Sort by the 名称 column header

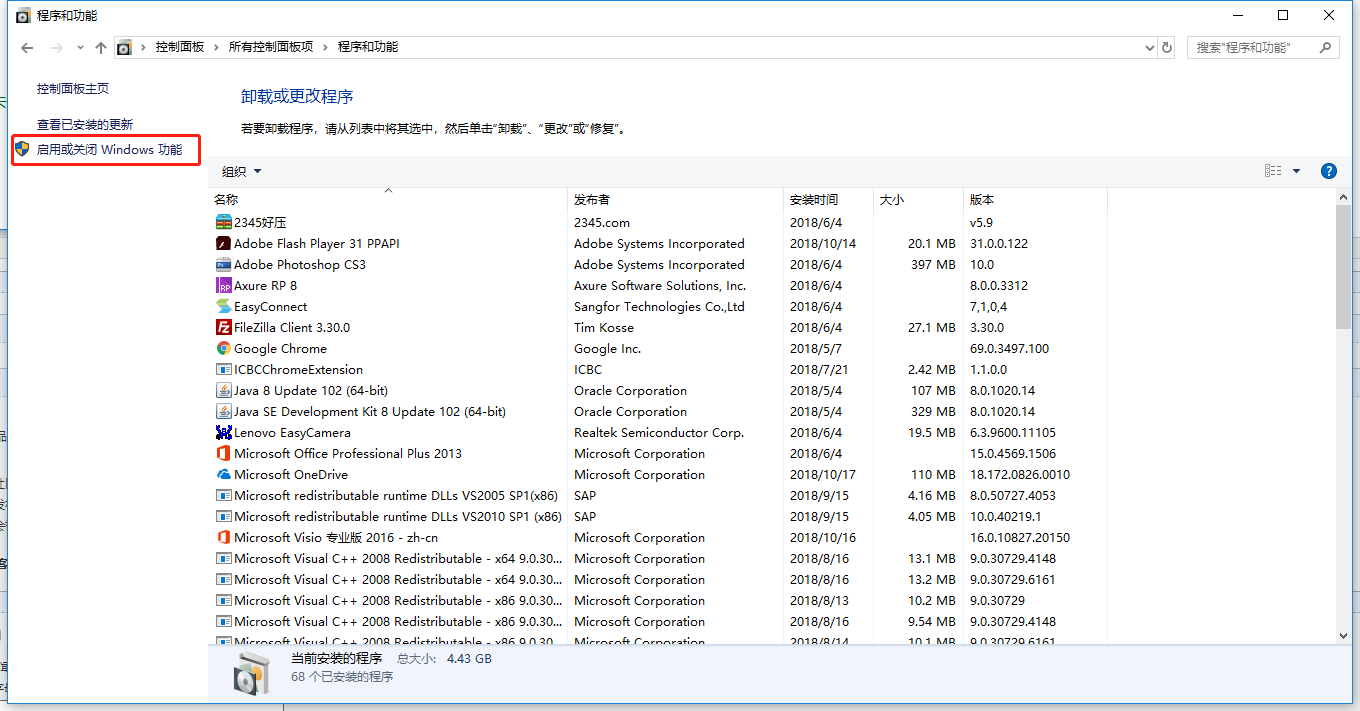[388, 199]
